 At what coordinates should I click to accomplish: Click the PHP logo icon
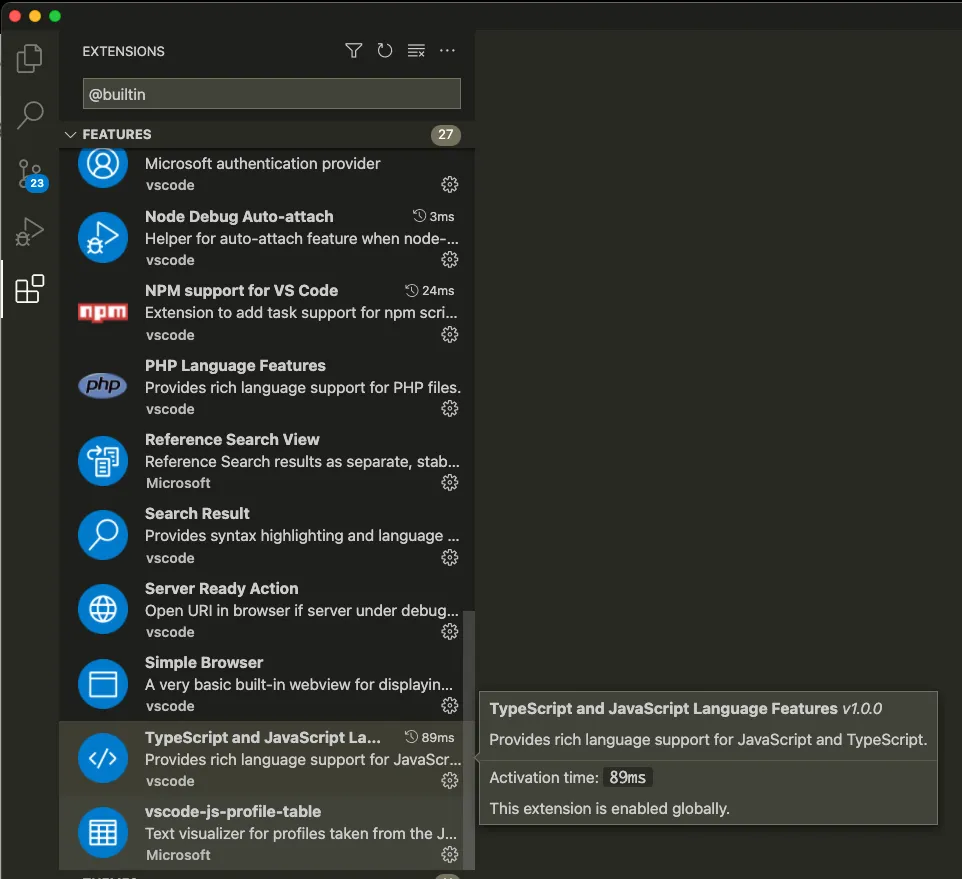pos(103,386)
